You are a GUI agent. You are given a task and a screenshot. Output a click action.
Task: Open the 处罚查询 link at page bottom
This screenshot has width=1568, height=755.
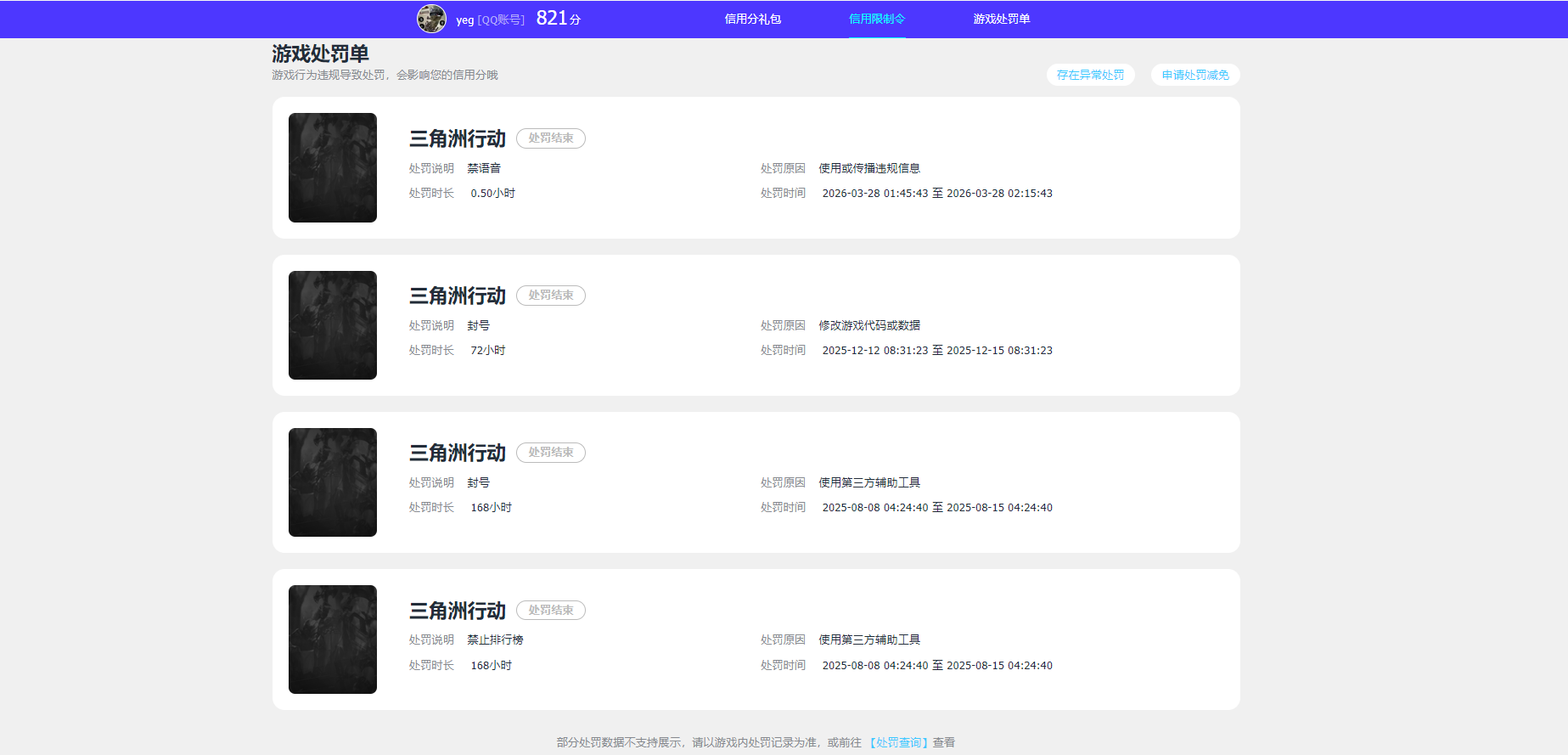click(899, 742)
